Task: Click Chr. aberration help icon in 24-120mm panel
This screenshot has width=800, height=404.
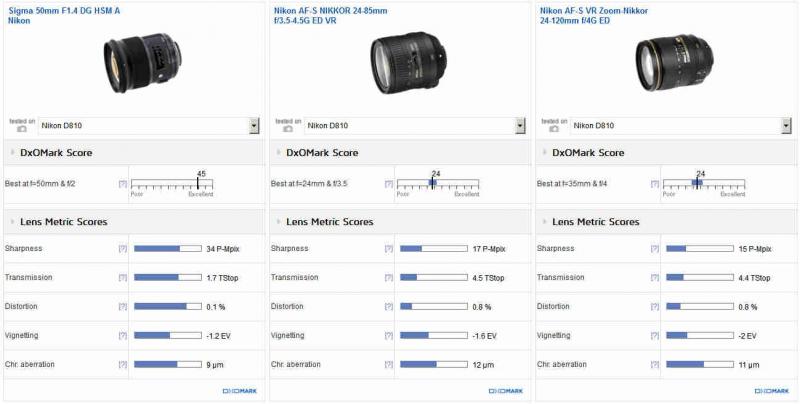Action: tap(655, 364)
